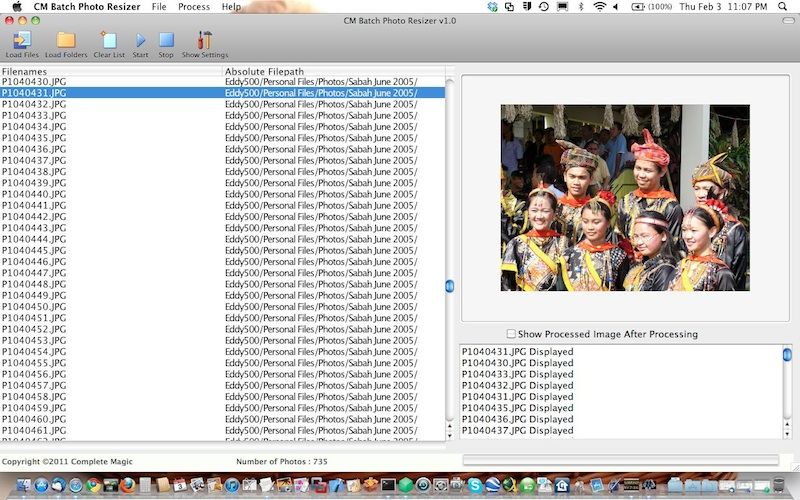Click the battery status icon
Screen dimensions: 800x500
(x=638, y=7)
